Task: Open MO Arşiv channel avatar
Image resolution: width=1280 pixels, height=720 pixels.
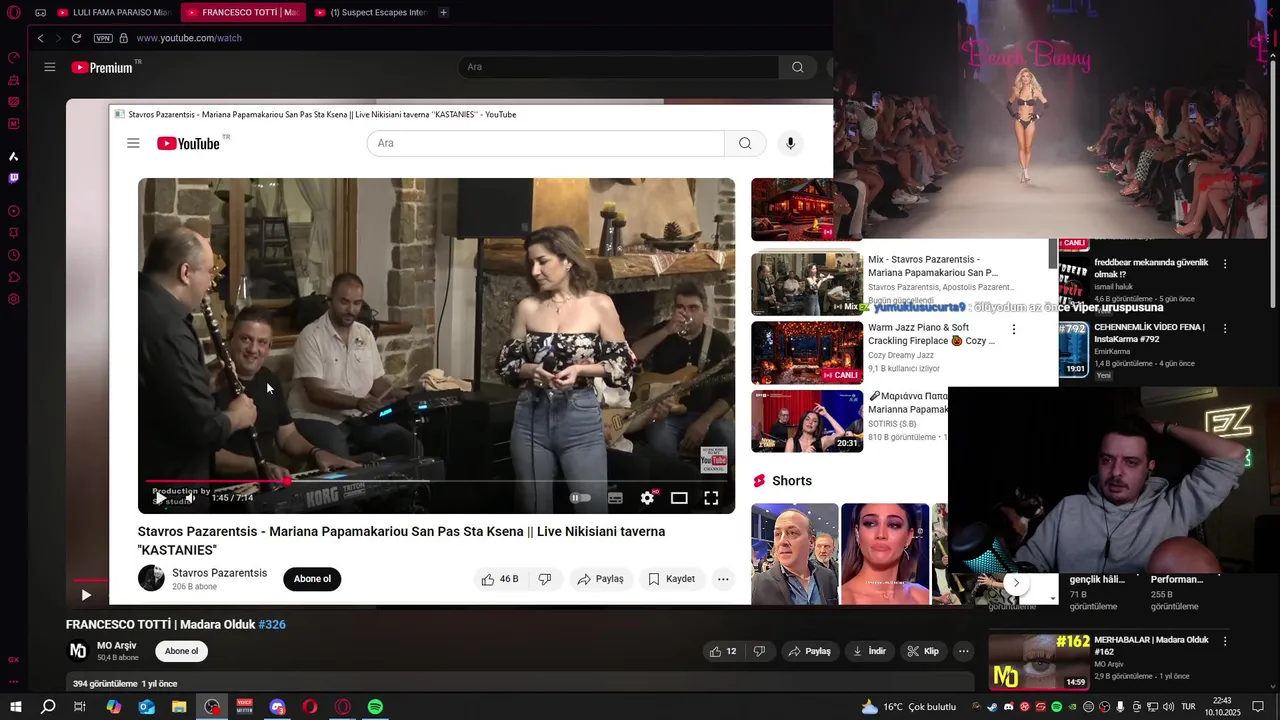Action: 77,651
